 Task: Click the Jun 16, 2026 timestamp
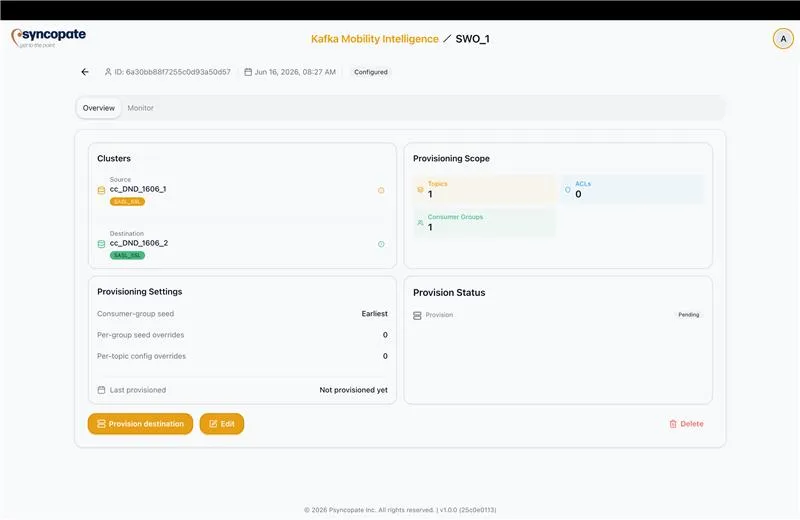coord(295,72)
